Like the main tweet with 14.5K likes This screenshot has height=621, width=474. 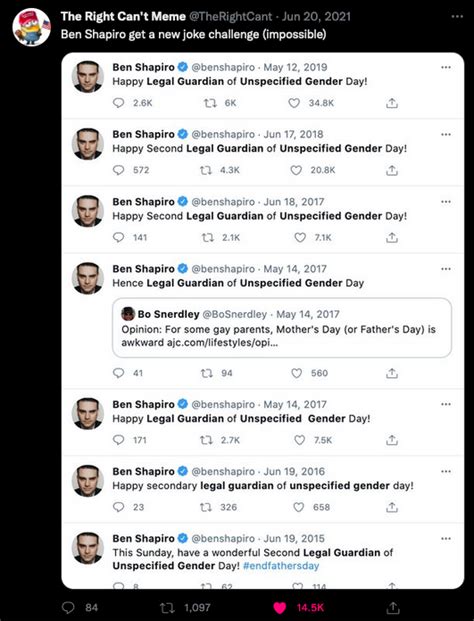click(280, 608)
